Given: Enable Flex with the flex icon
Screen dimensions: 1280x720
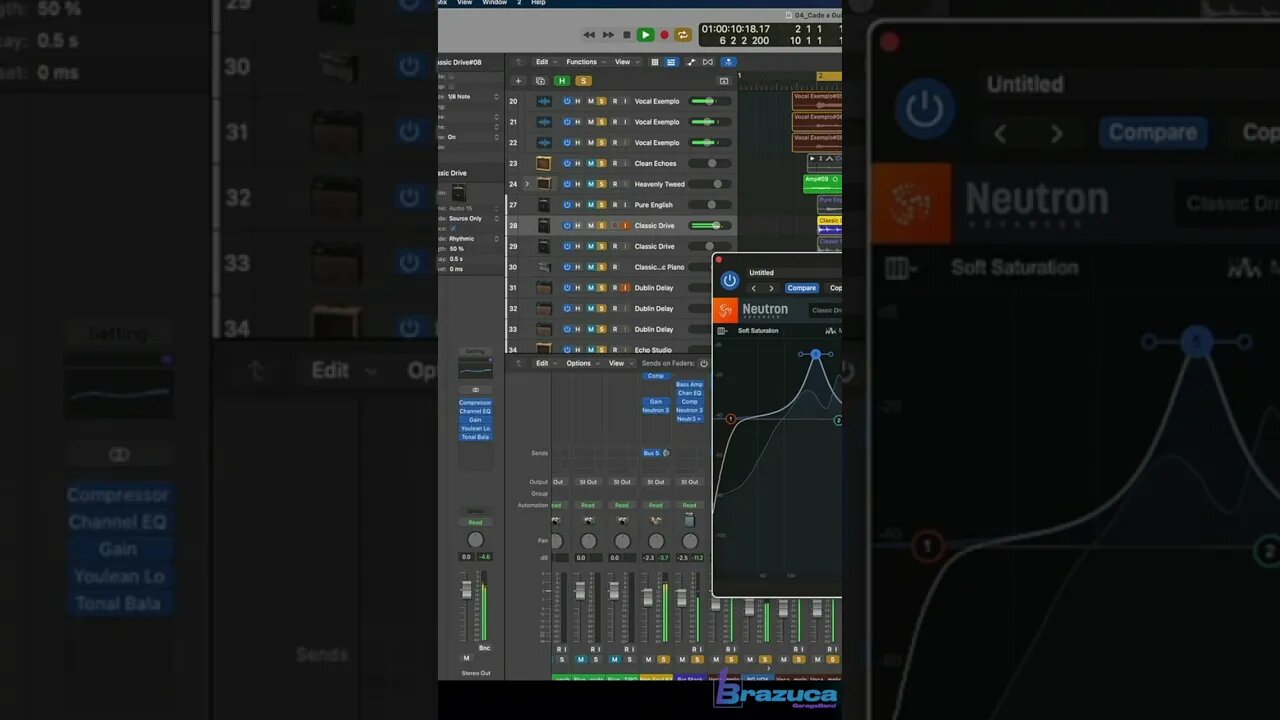Looking at the screenshot, I should click(x=707, y=62).
